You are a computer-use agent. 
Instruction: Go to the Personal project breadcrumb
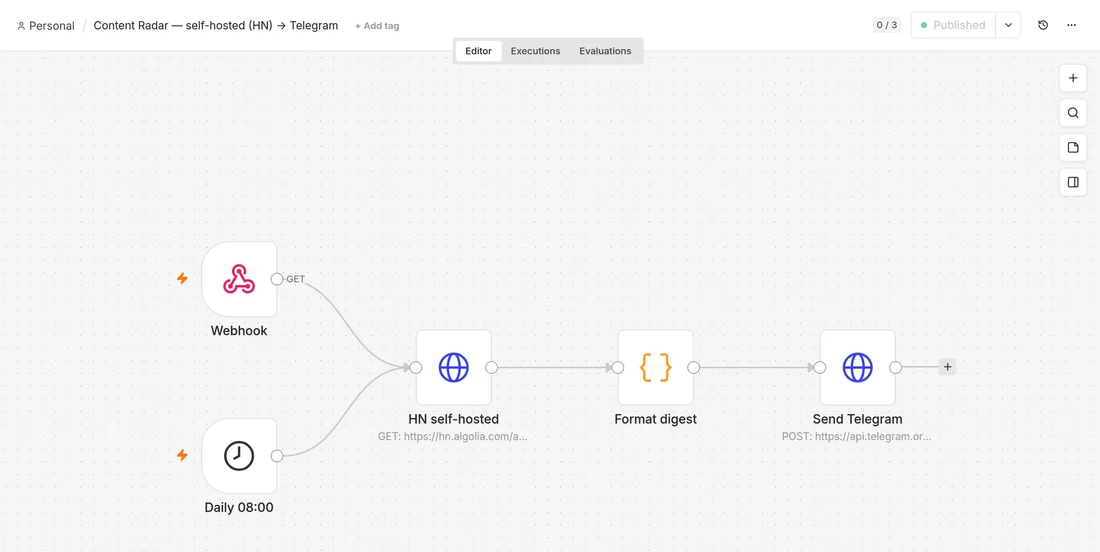coord(46,26)
